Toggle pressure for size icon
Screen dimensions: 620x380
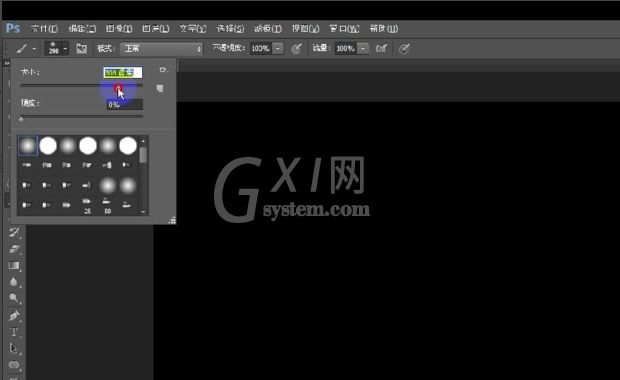(x=404, y=49)
